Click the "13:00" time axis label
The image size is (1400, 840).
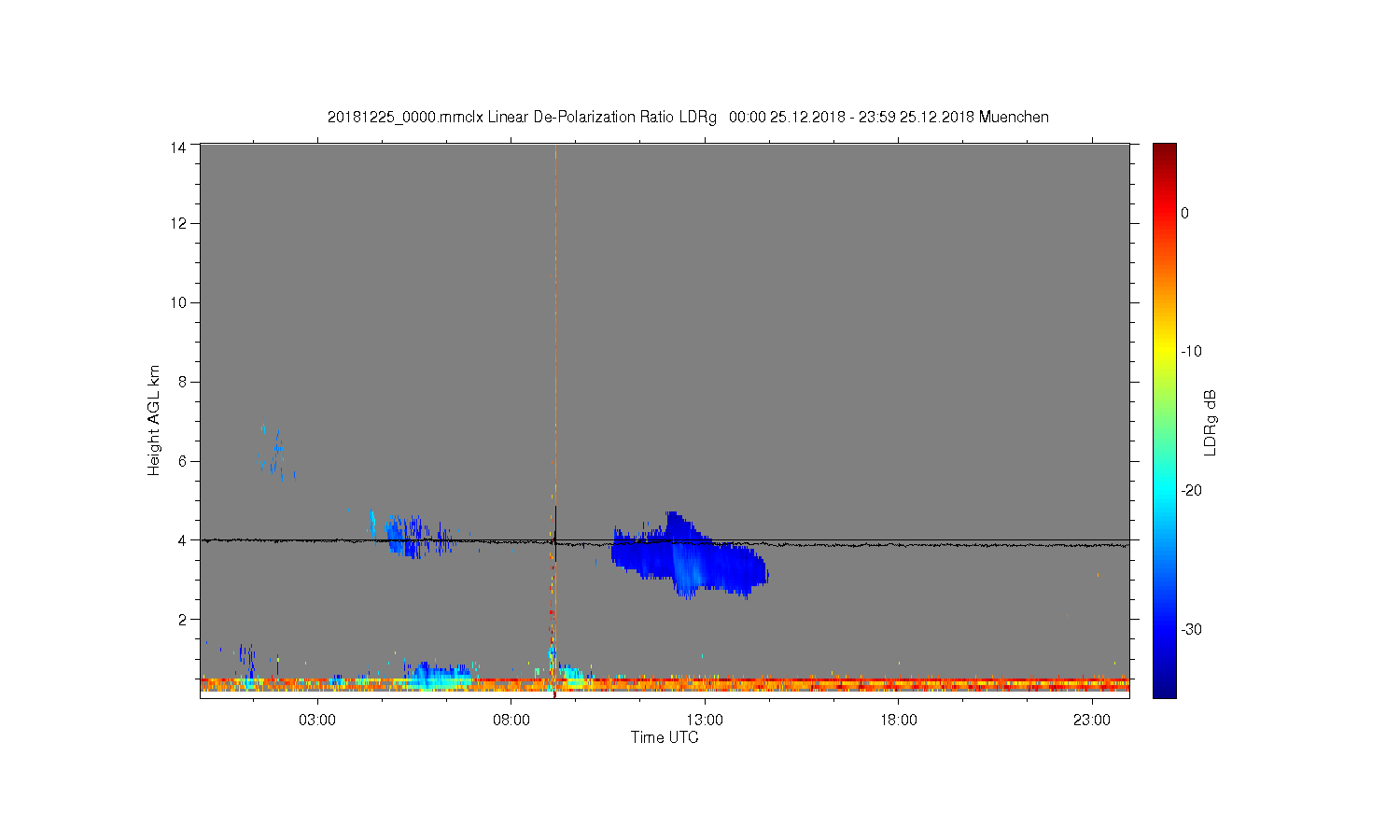coord(705,721)
